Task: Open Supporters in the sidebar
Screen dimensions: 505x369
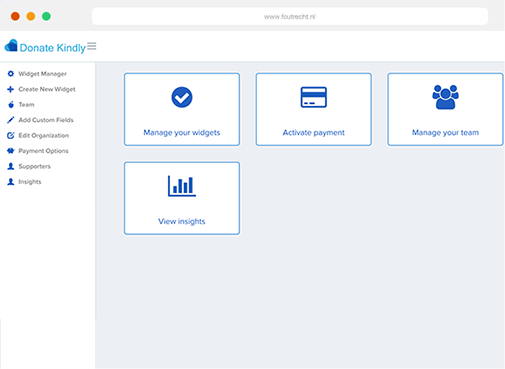Action: 34,166
